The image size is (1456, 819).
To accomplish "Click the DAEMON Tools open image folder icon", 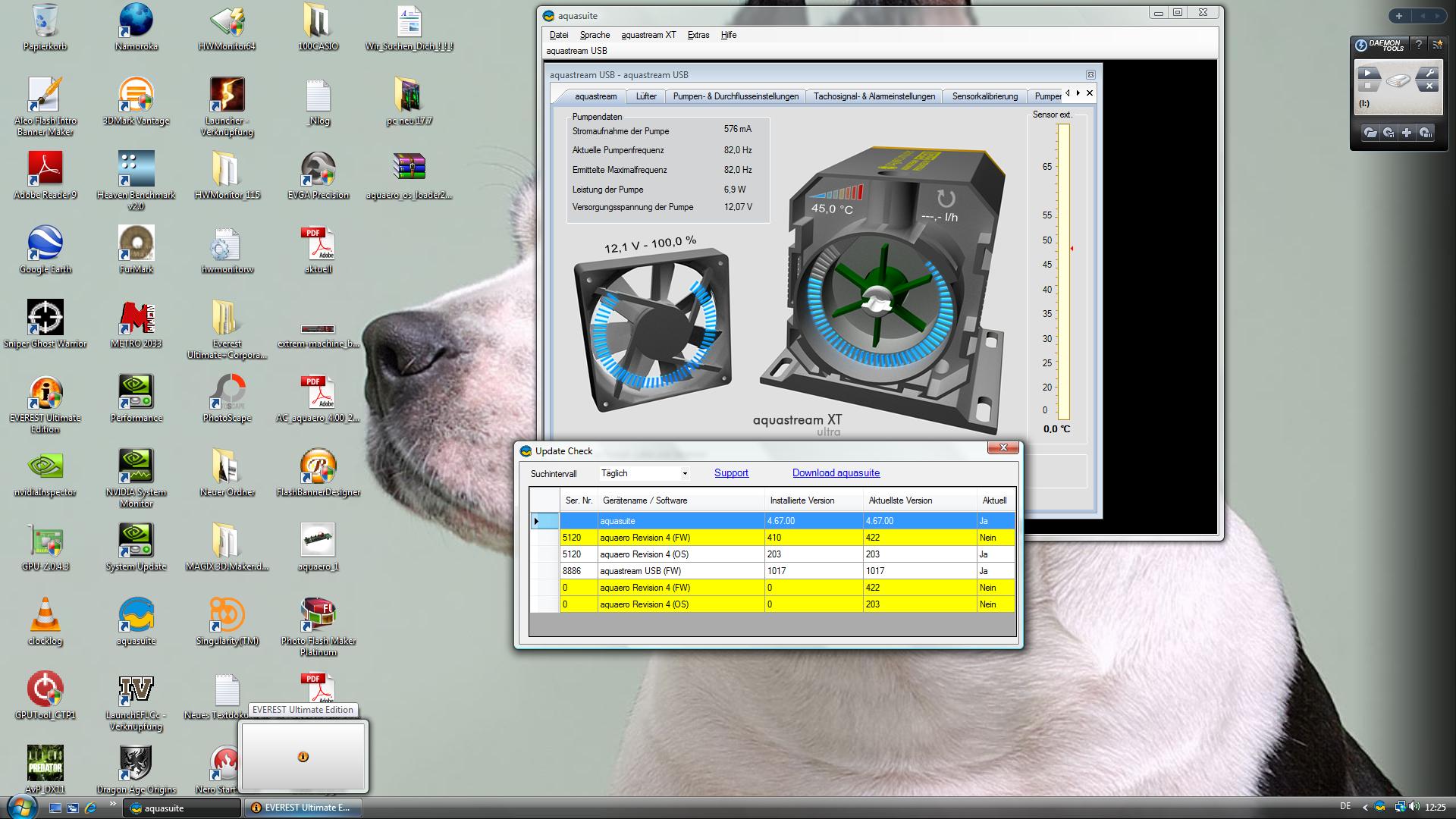I will [x=1370, y=133].
